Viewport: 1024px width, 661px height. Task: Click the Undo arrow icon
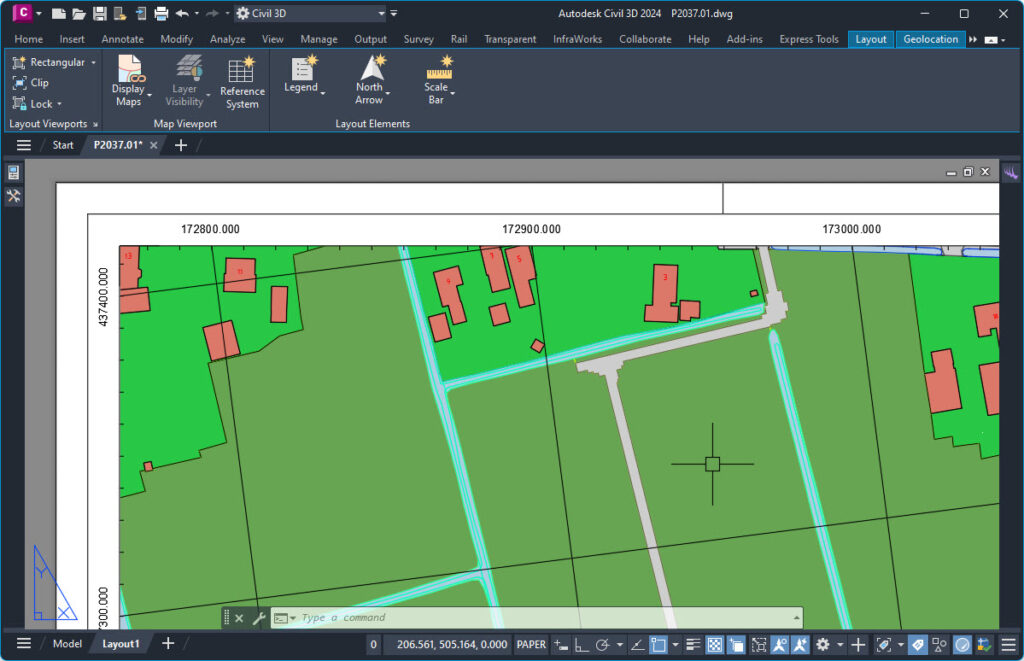181,13
